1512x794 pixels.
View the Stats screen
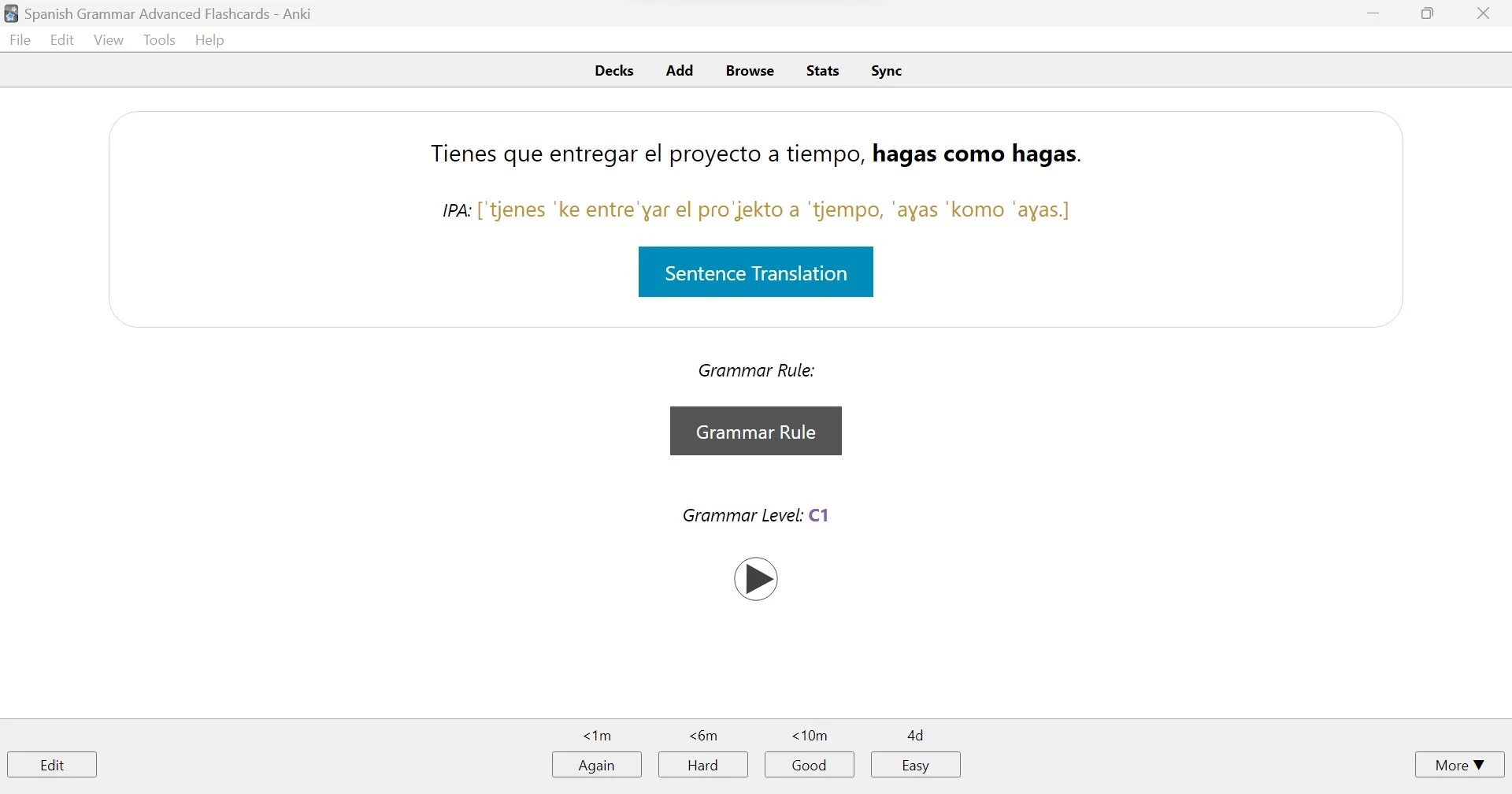pos(822,70)
